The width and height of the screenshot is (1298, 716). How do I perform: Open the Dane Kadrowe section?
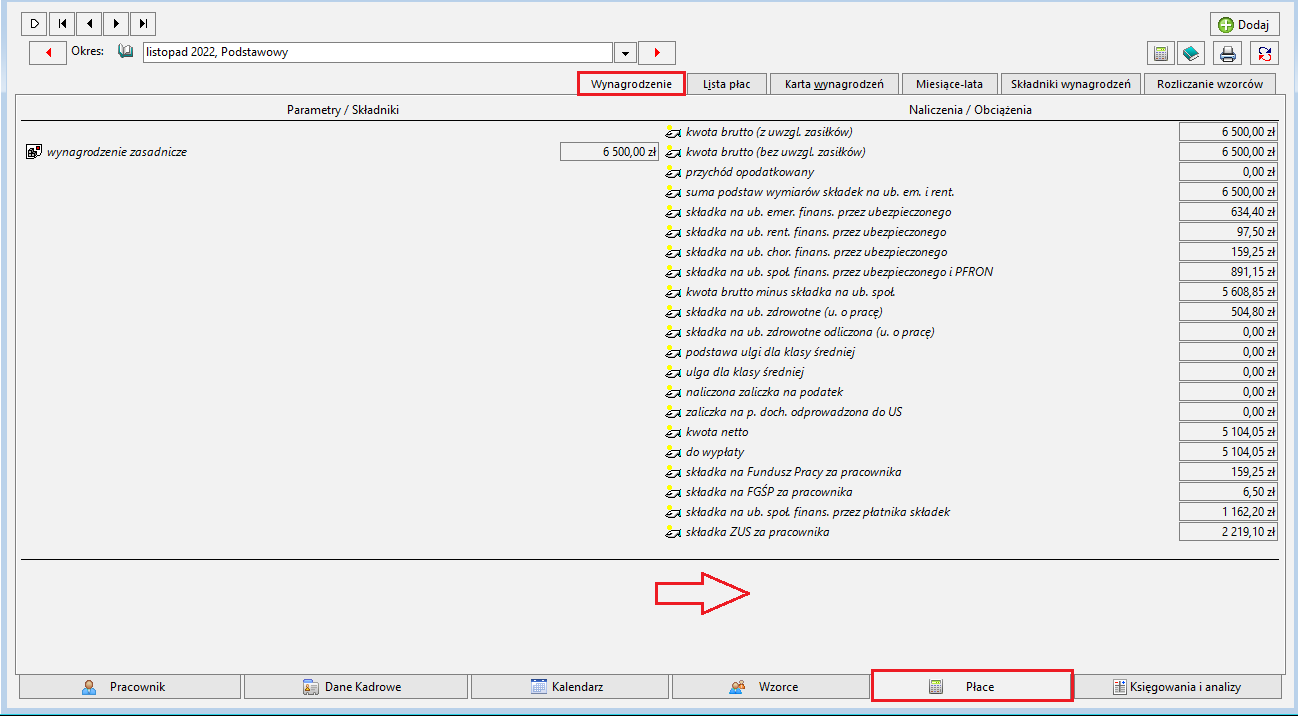pyautogui.click(x=356, y=687)
